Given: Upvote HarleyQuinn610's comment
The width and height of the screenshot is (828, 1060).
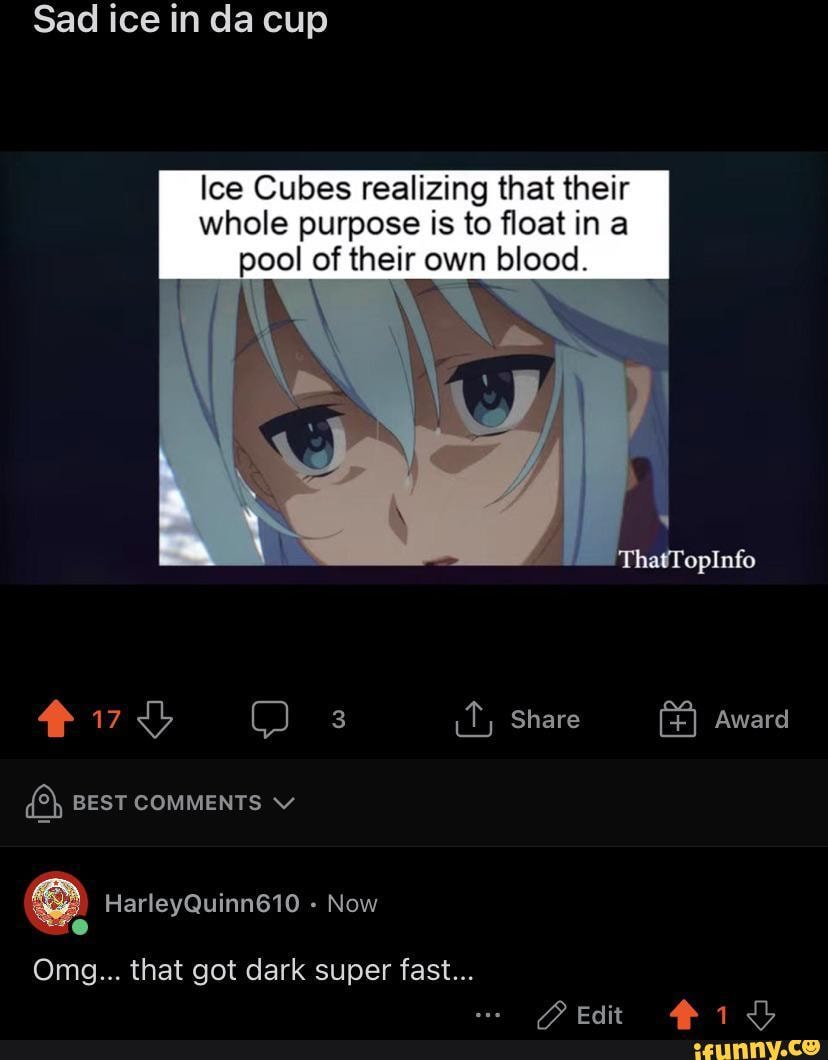Looking at the screenshot, I should (684, 1015).
